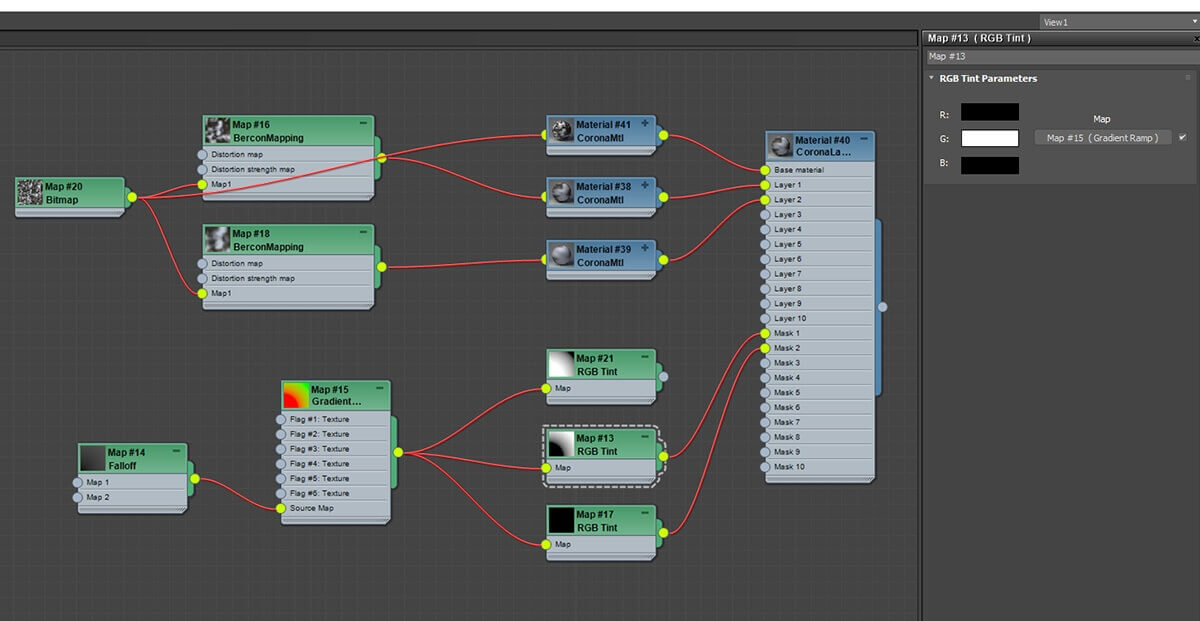
Task: Click the Map #21 RGB Tint preview icon
Action: point(561,364)
